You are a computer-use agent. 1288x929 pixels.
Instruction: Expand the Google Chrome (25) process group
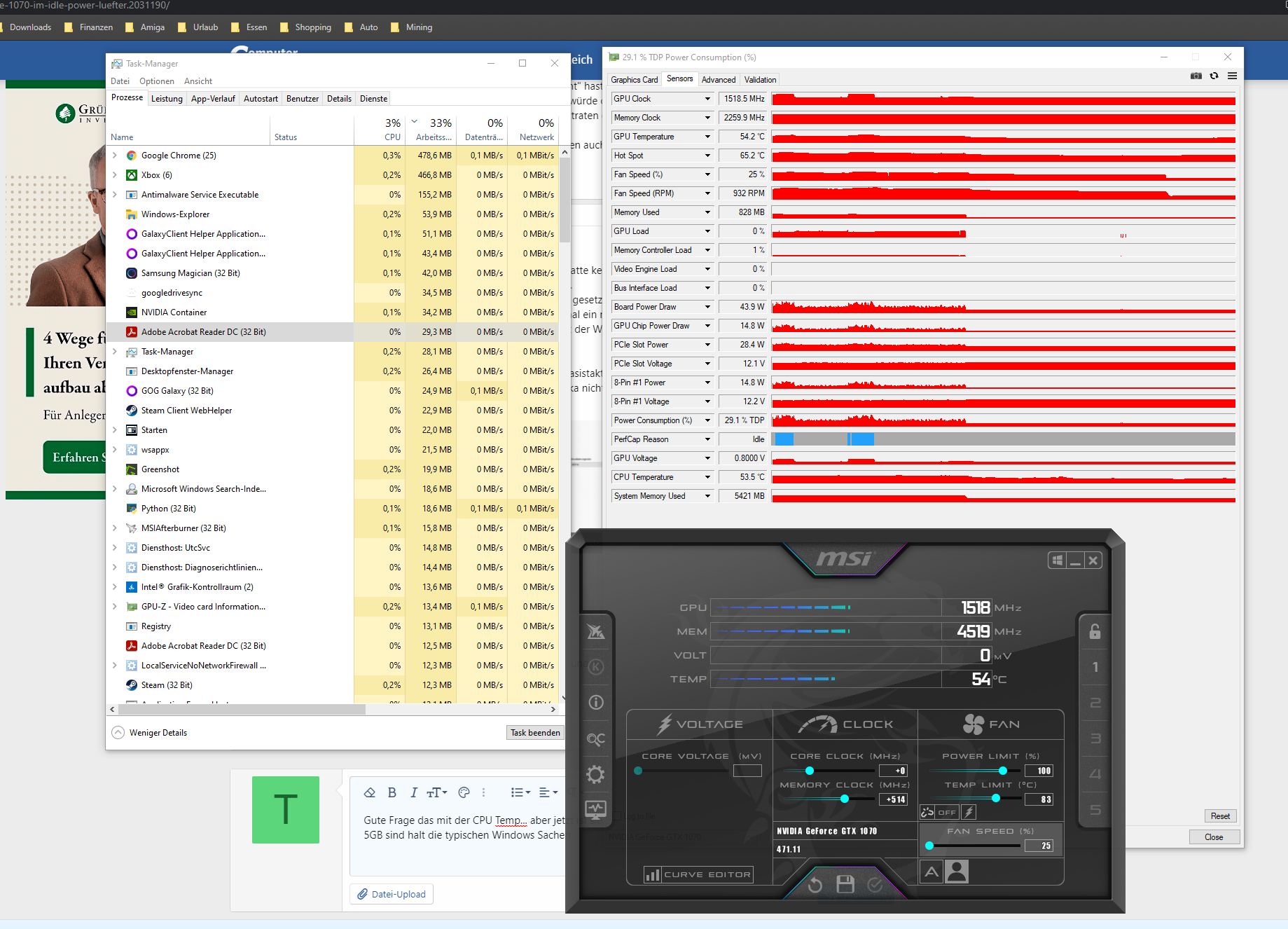[x=115, y=156]
